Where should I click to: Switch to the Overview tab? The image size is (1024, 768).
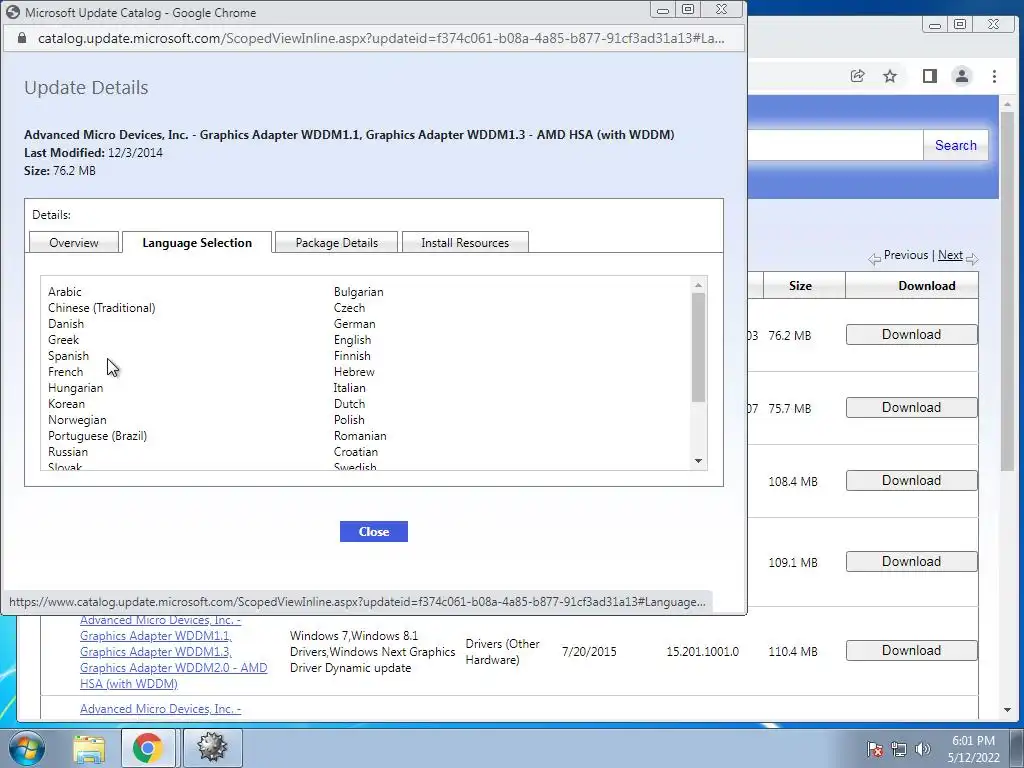(x=74, y=242)
